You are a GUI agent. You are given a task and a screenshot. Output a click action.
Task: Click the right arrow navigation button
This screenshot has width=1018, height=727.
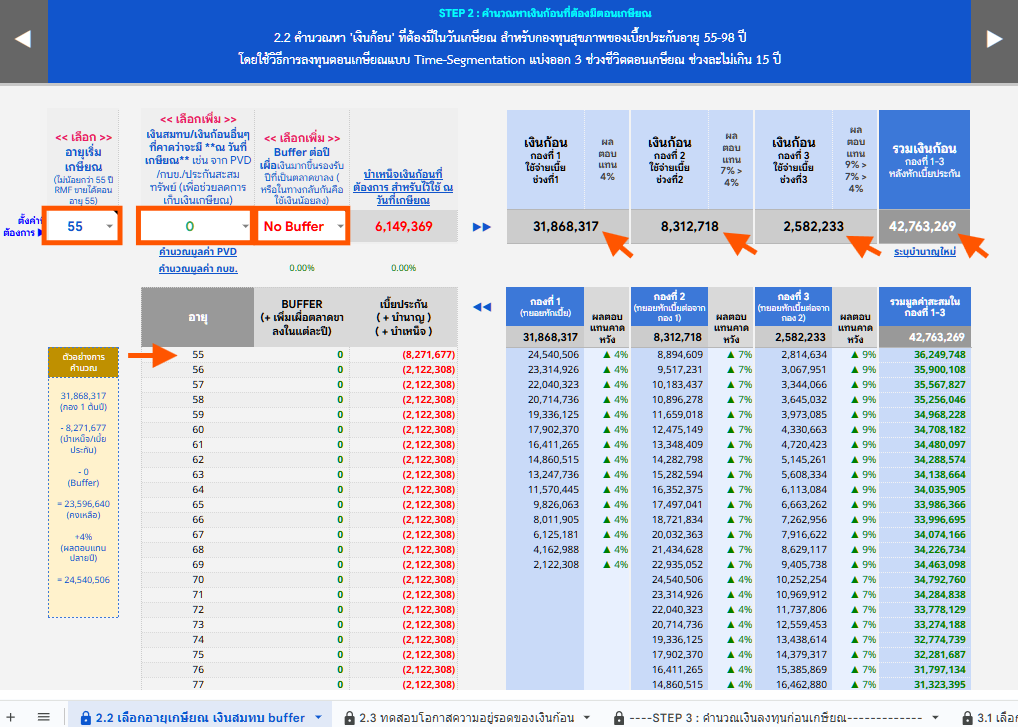click(x=994, y=40)
